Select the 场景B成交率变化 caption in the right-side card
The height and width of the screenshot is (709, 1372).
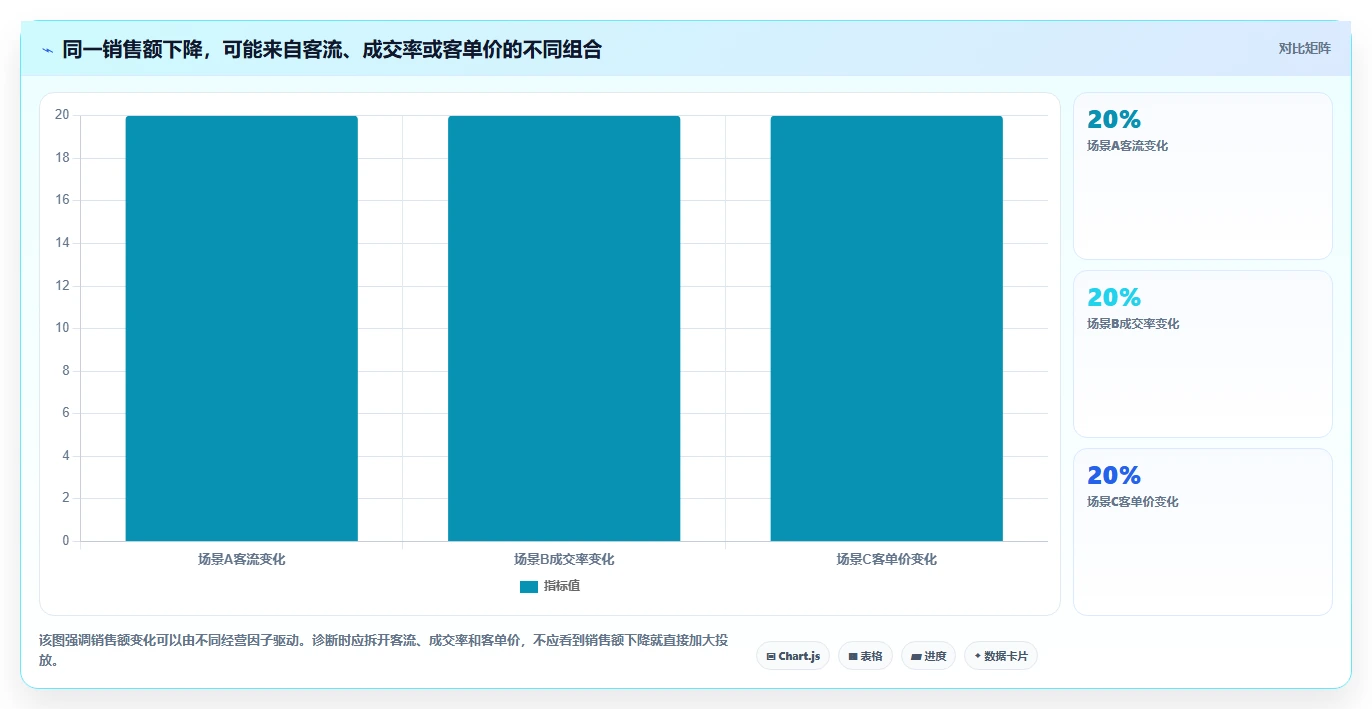[x=1133, y=324]
